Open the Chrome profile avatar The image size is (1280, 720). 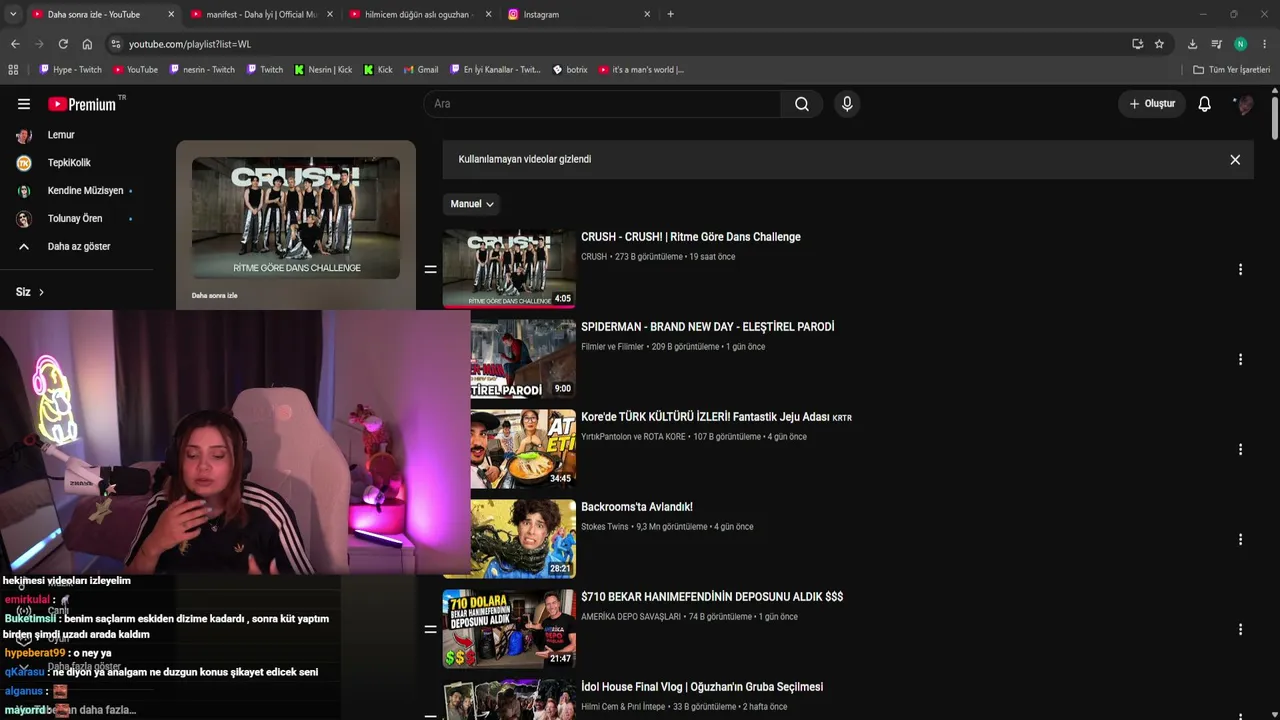[1240, 44]
